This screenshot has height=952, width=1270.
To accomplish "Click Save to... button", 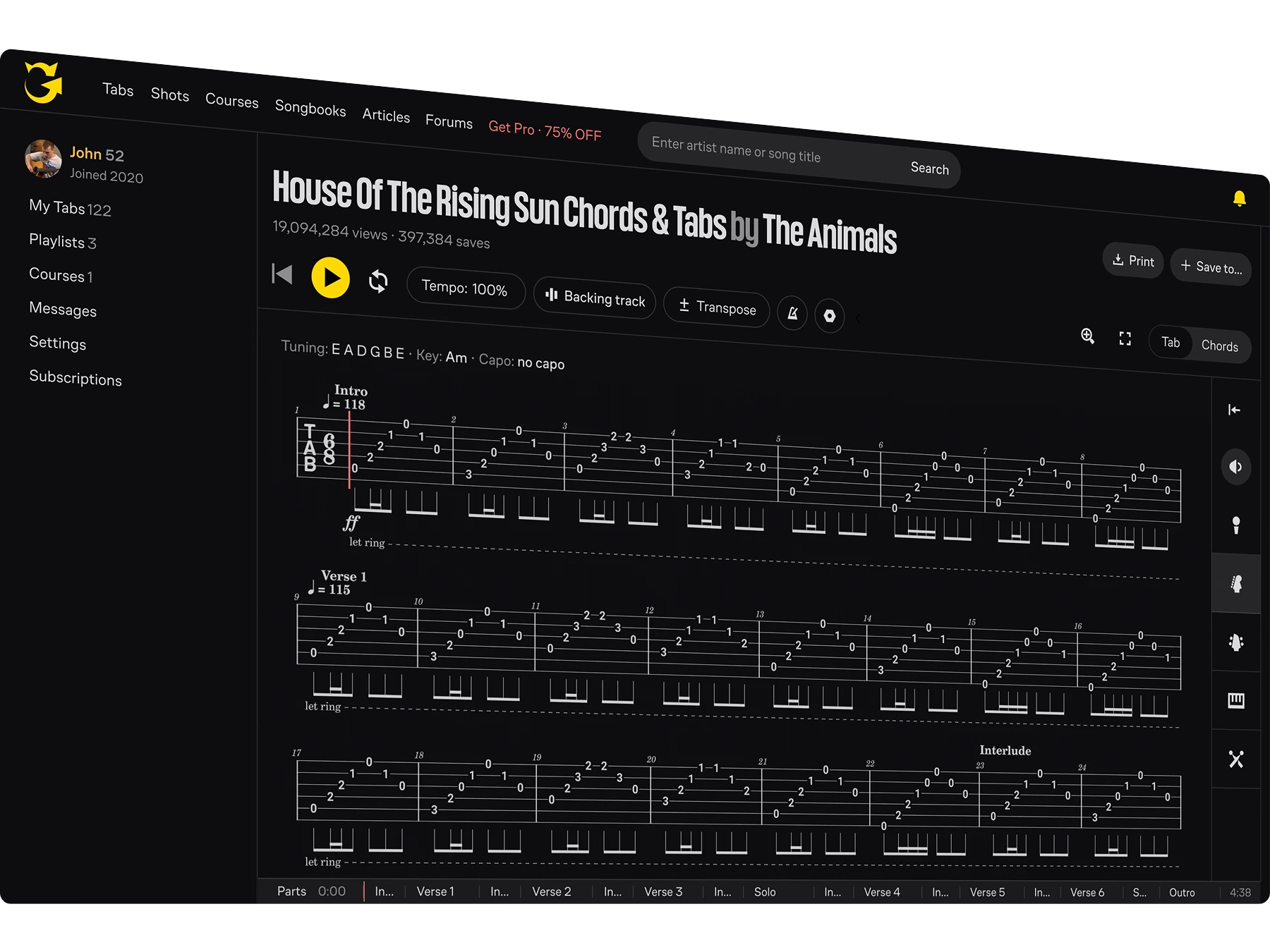I will 1211,267.
